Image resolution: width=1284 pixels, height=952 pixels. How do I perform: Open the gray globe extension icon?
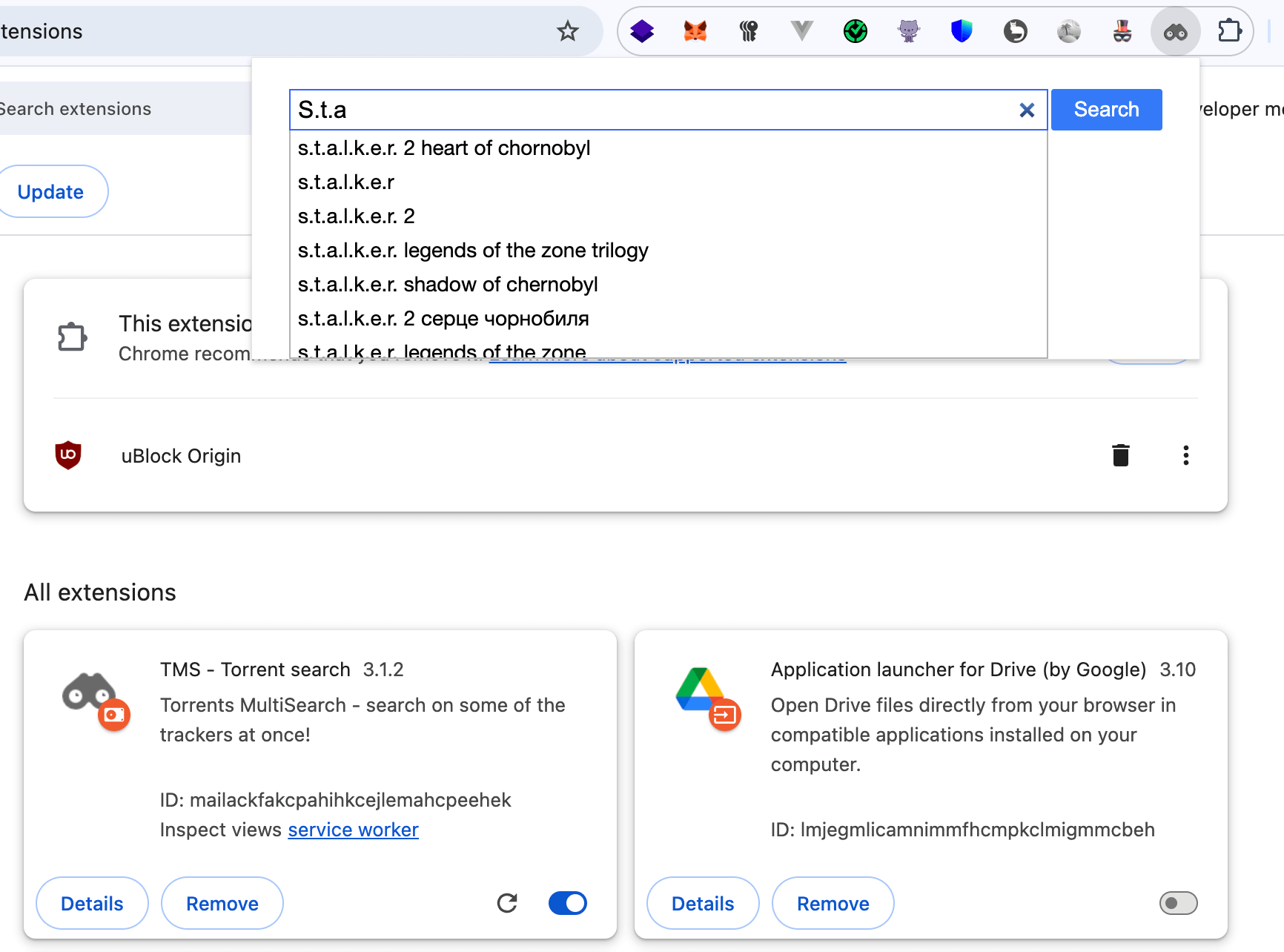[1069, 31]
